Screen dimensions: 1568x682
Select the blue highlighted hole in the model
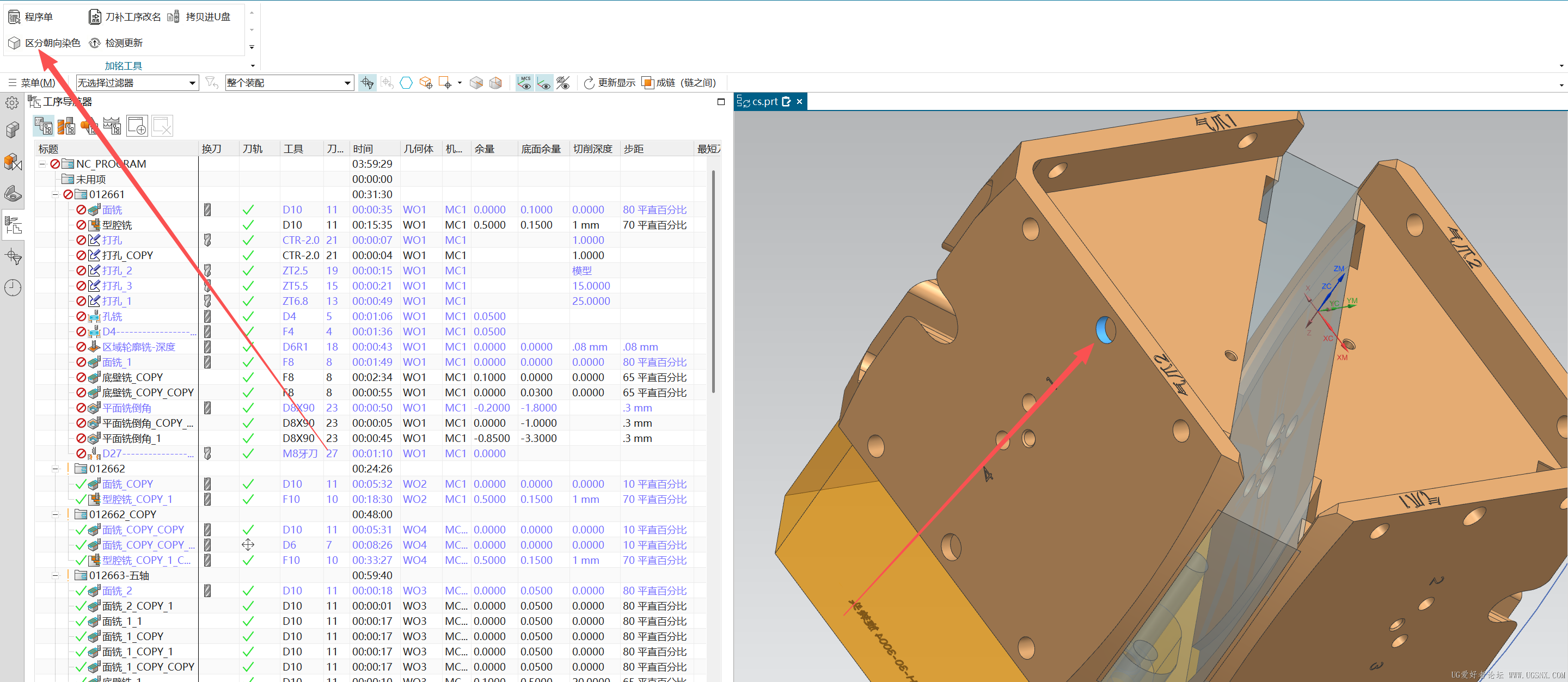click(1105, 330)
